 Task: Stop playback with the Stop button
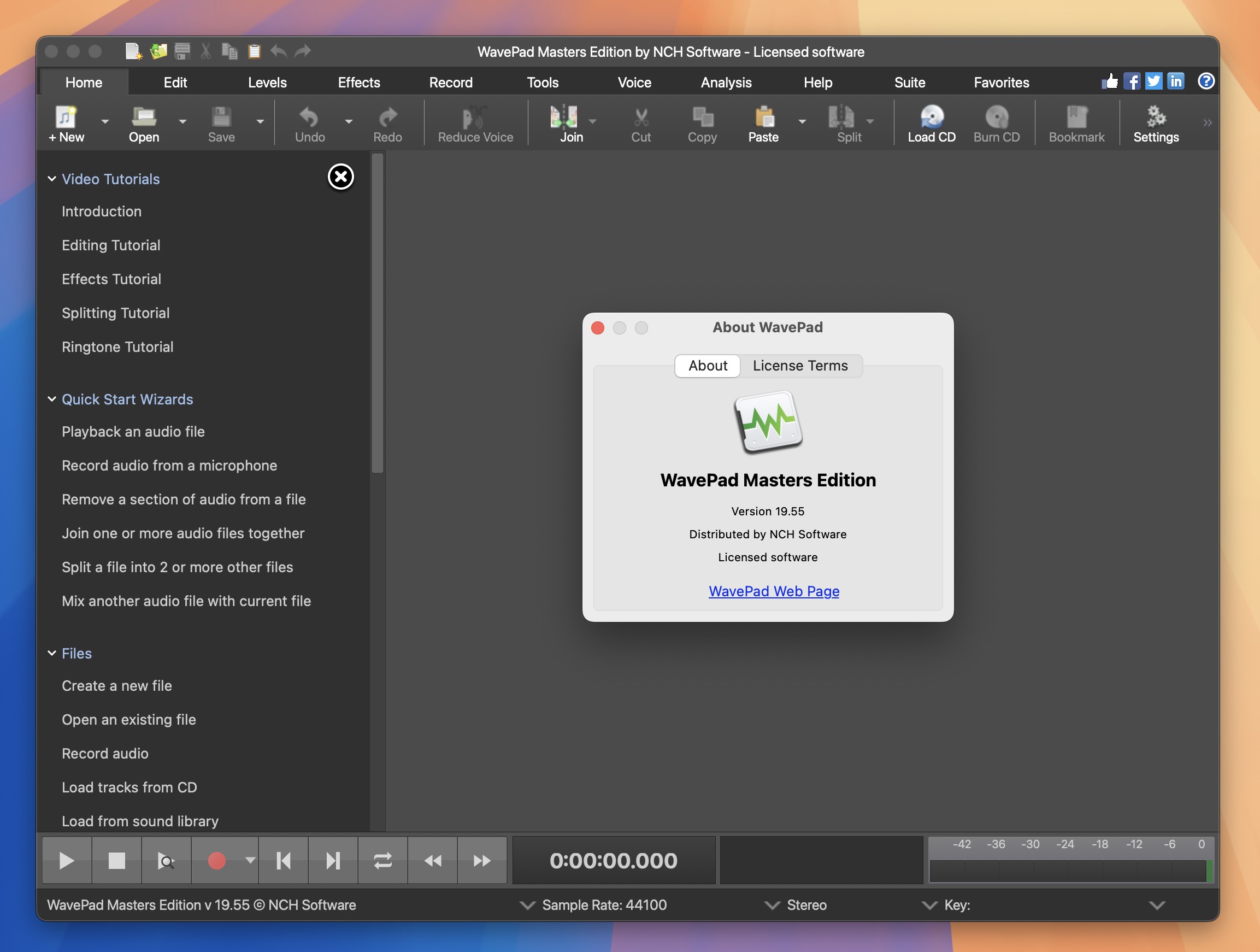pyautogui.click(x=116, y=860)
